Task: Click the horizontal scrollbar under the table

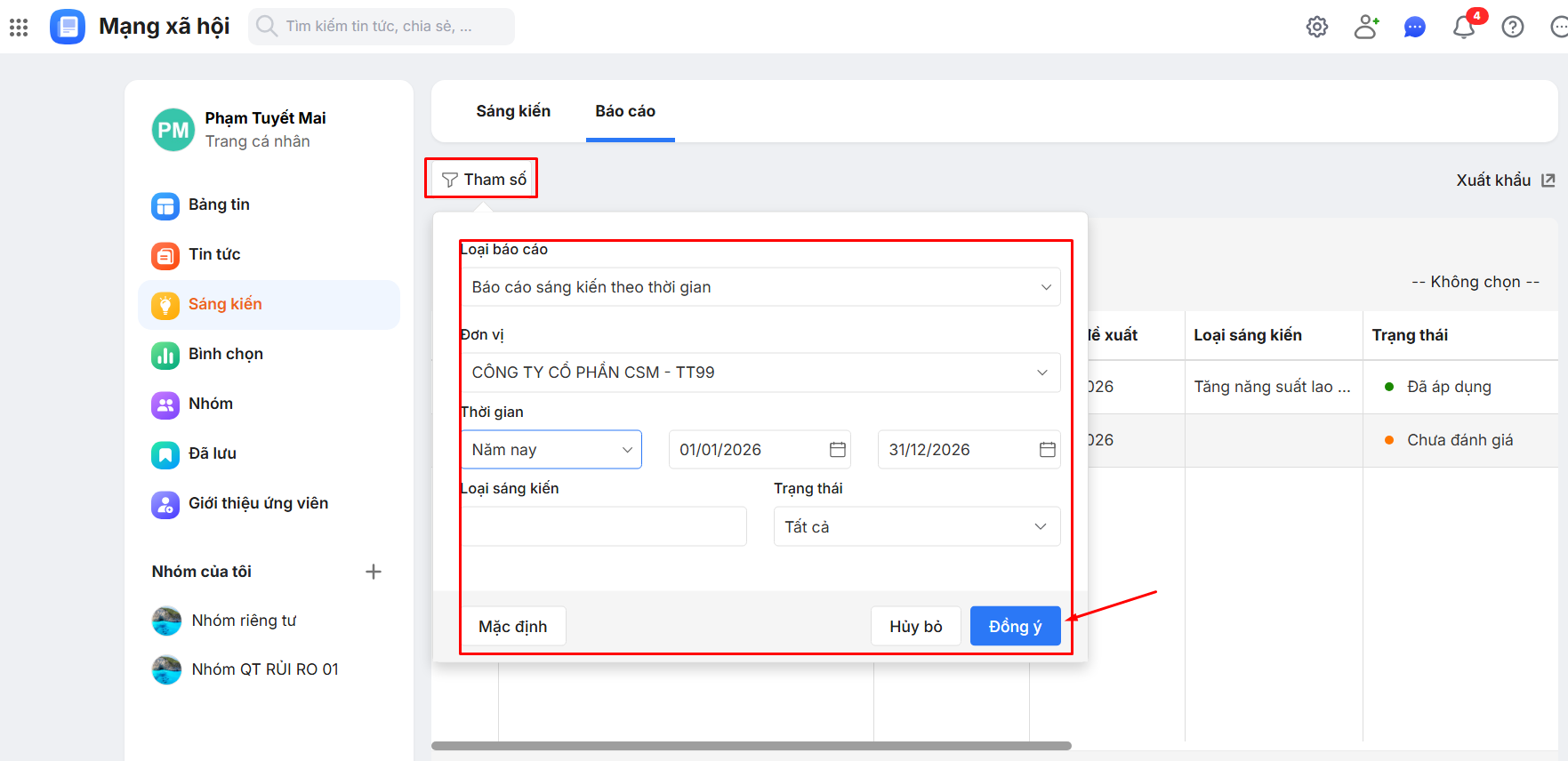Action: tap(752, 746)
